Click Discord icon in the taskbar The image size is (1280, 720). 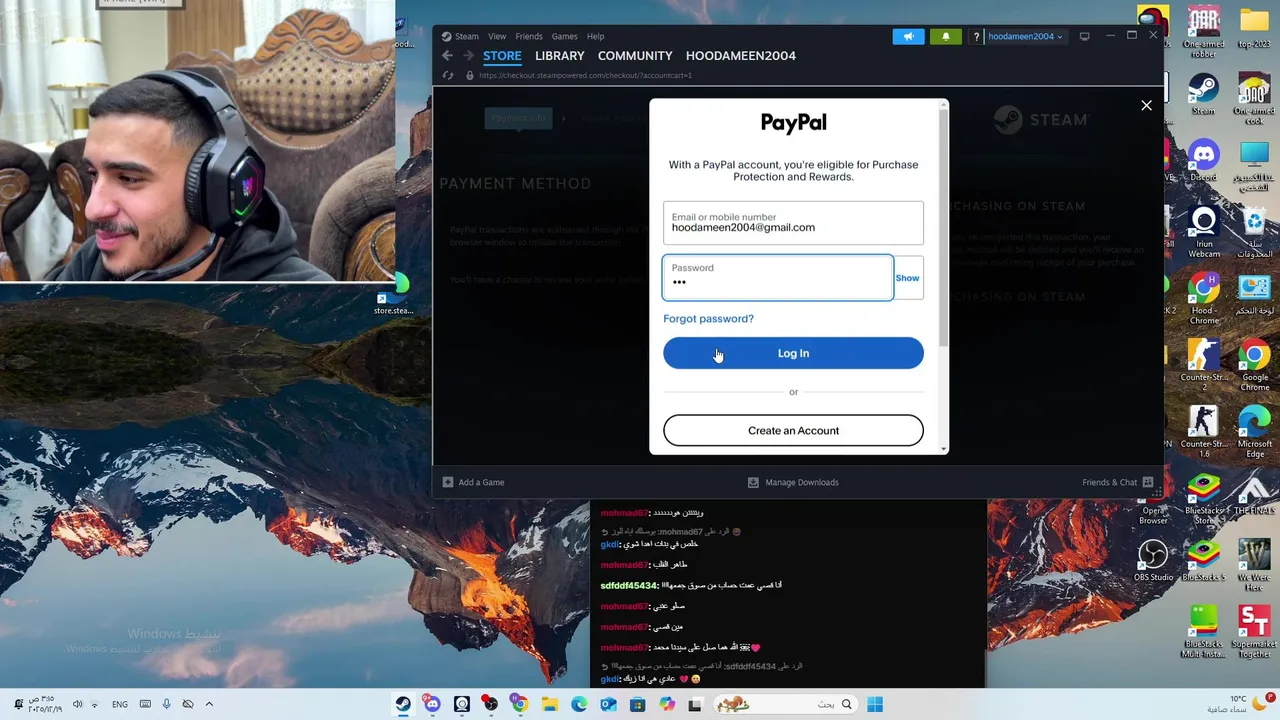point(432,704)
